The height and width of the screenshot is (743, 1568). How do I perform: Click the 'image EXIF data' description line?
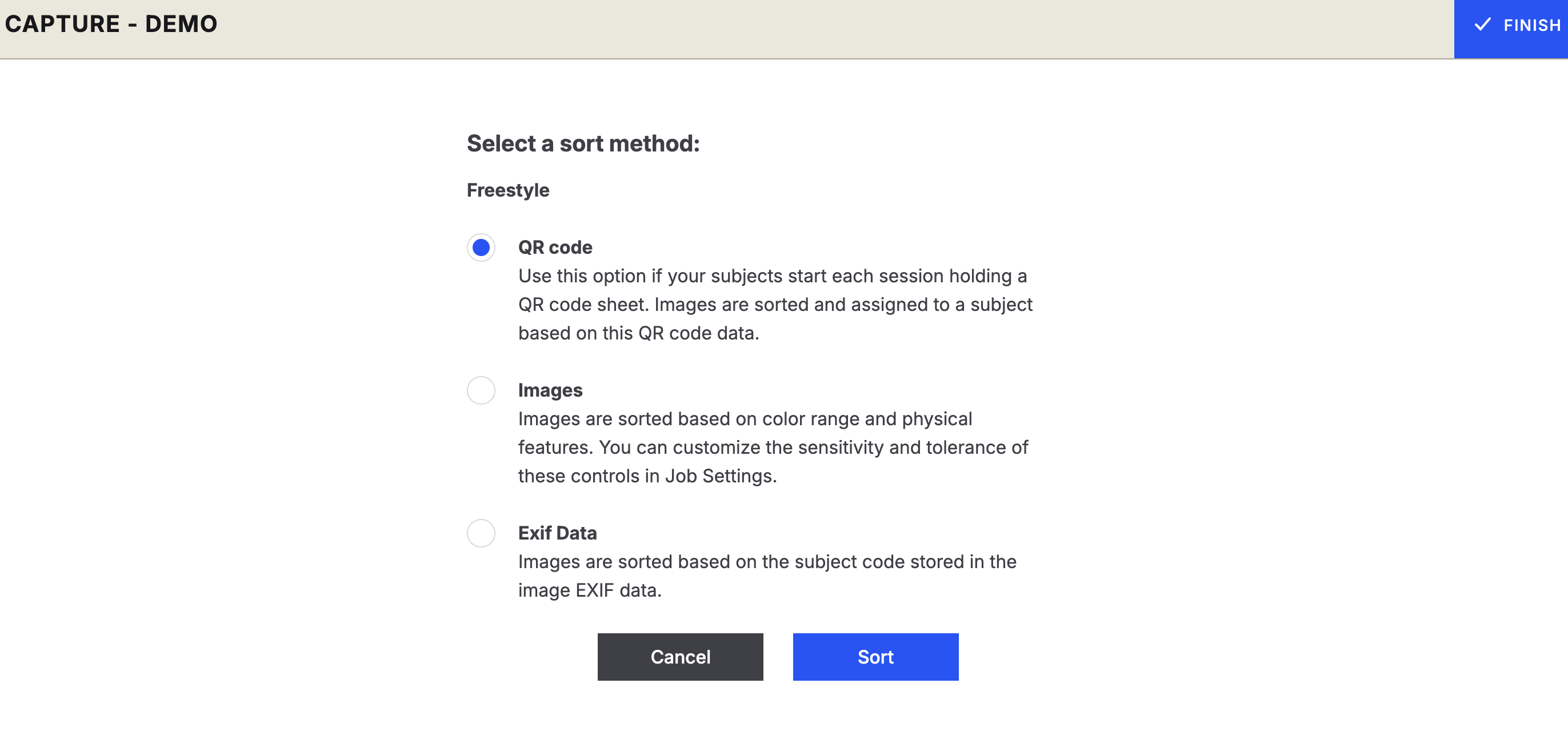pos(590,590)
